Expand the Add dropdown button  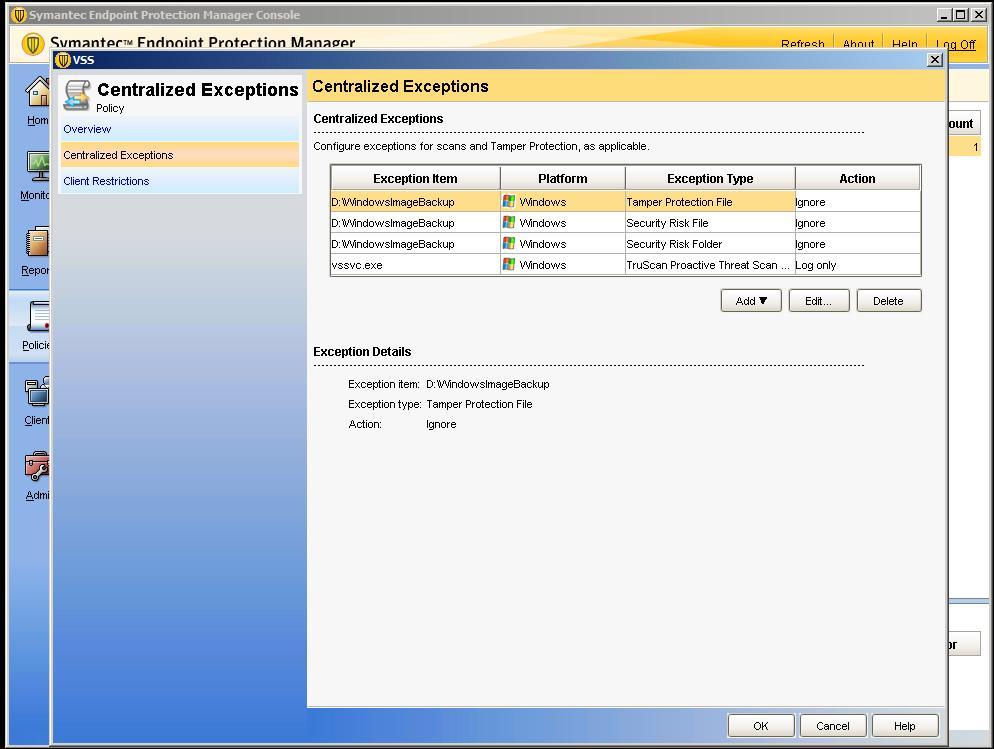click(750, 301)
